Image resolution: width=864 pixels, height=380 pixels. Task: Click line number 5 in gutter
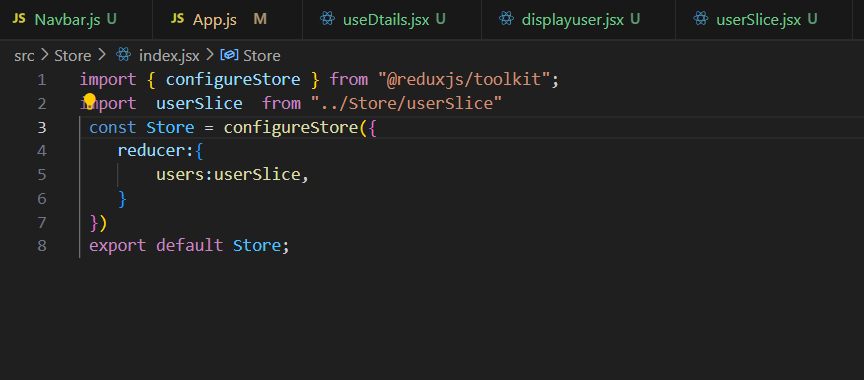click(x=42, y=175)
